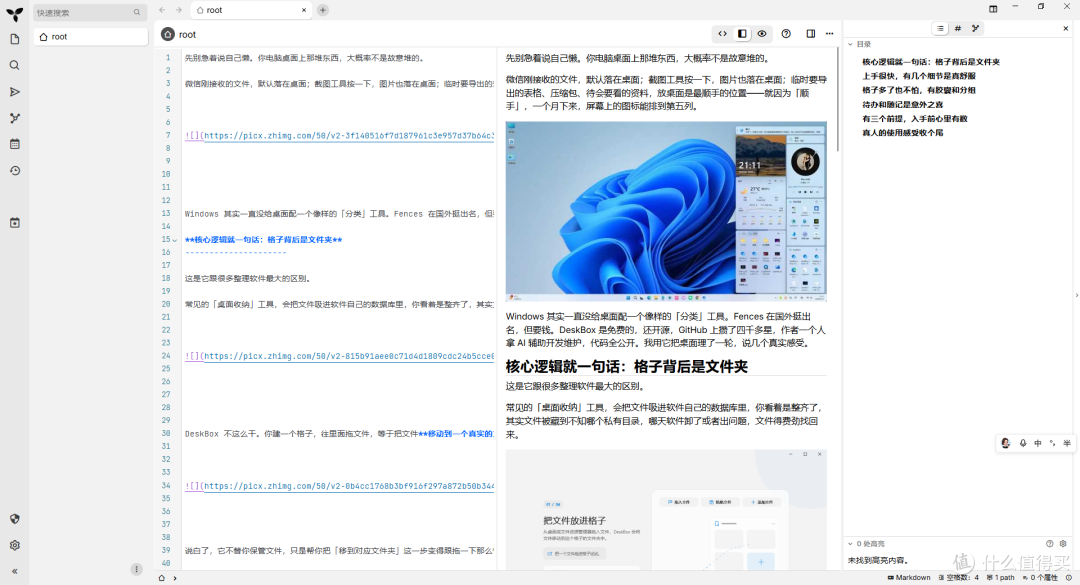Image resolution: width=1080 pixels, height=585 pixels.
Task: Fold the line 15 heading in the editor
Action: 174,240
